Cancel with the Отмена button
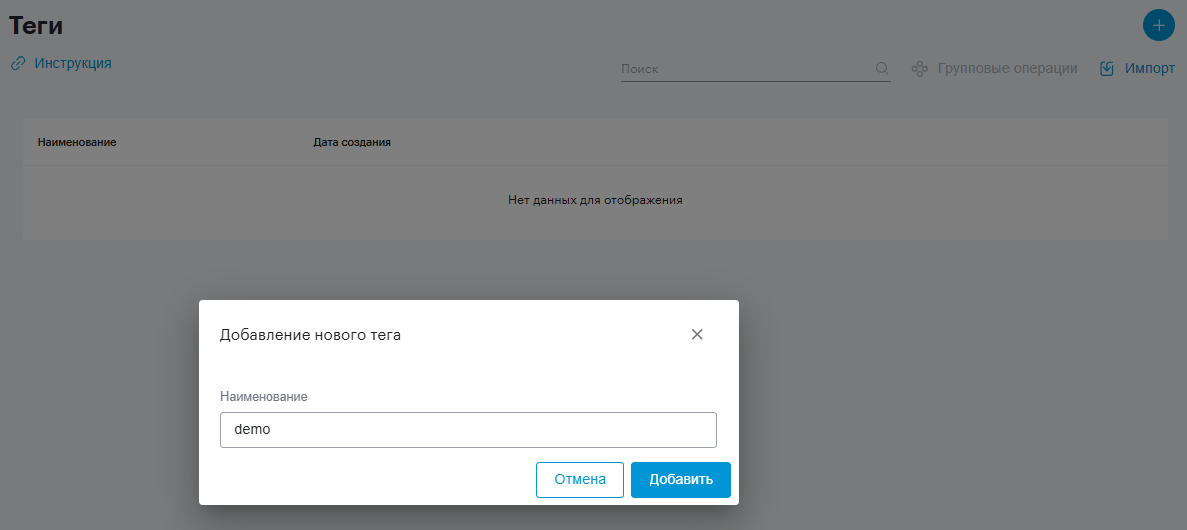Screen dimensions: 1187x530 pyautogui.click(x=580, y=480)
